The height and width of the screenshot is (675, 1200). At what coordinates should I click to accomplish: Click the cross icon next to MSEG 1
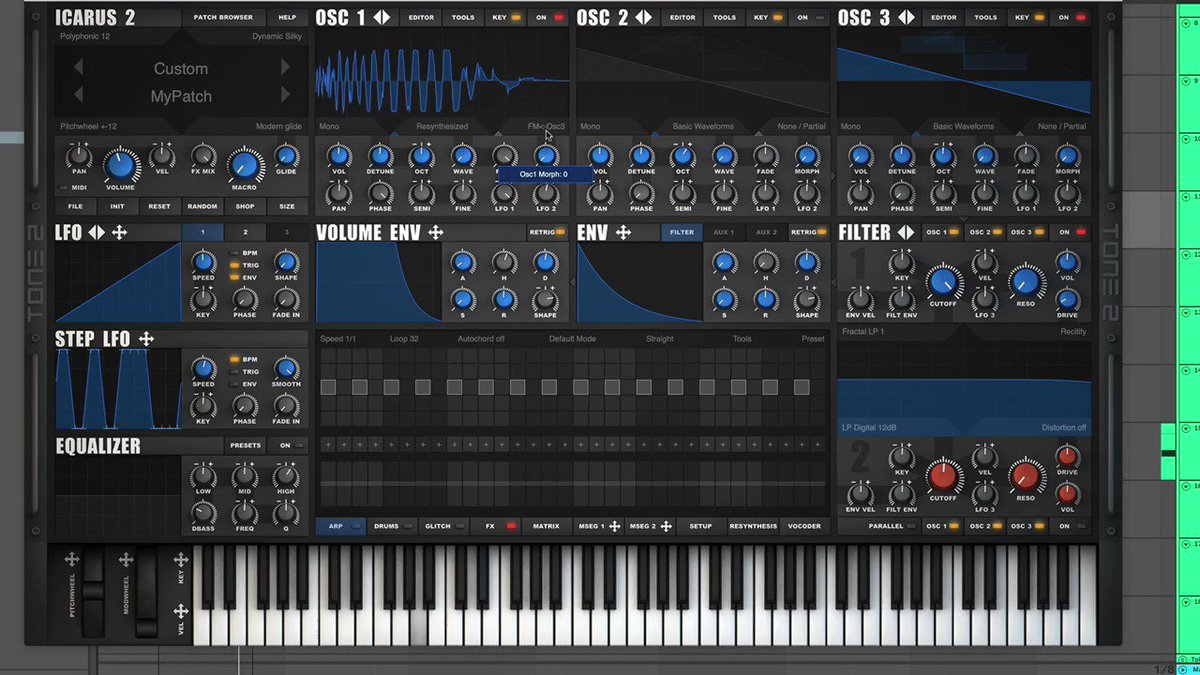(x=615, y=526)
